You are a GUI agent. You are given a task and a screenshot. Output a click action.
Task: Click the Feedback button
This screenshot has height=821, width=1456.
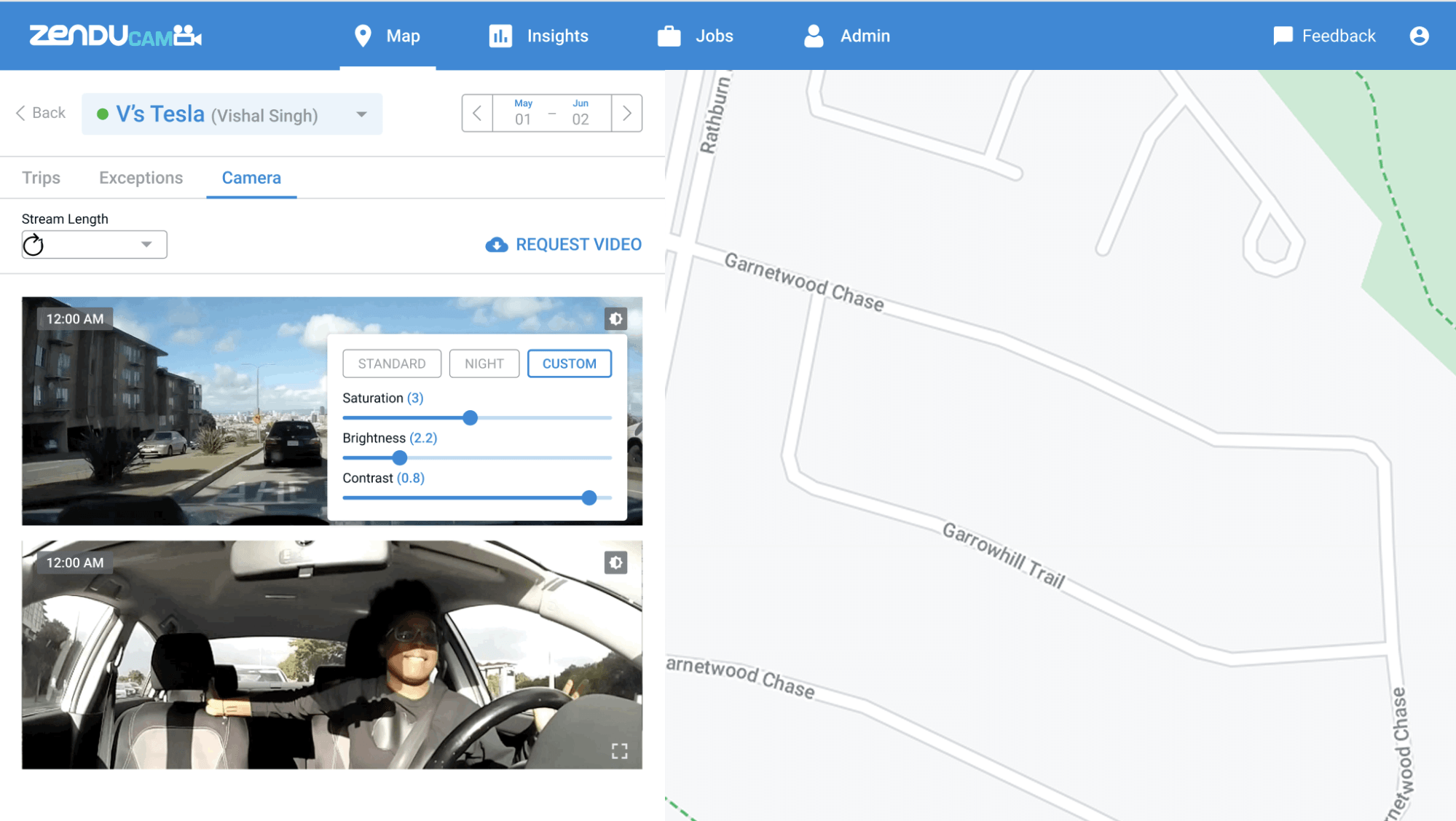[x=1324, y=36]
